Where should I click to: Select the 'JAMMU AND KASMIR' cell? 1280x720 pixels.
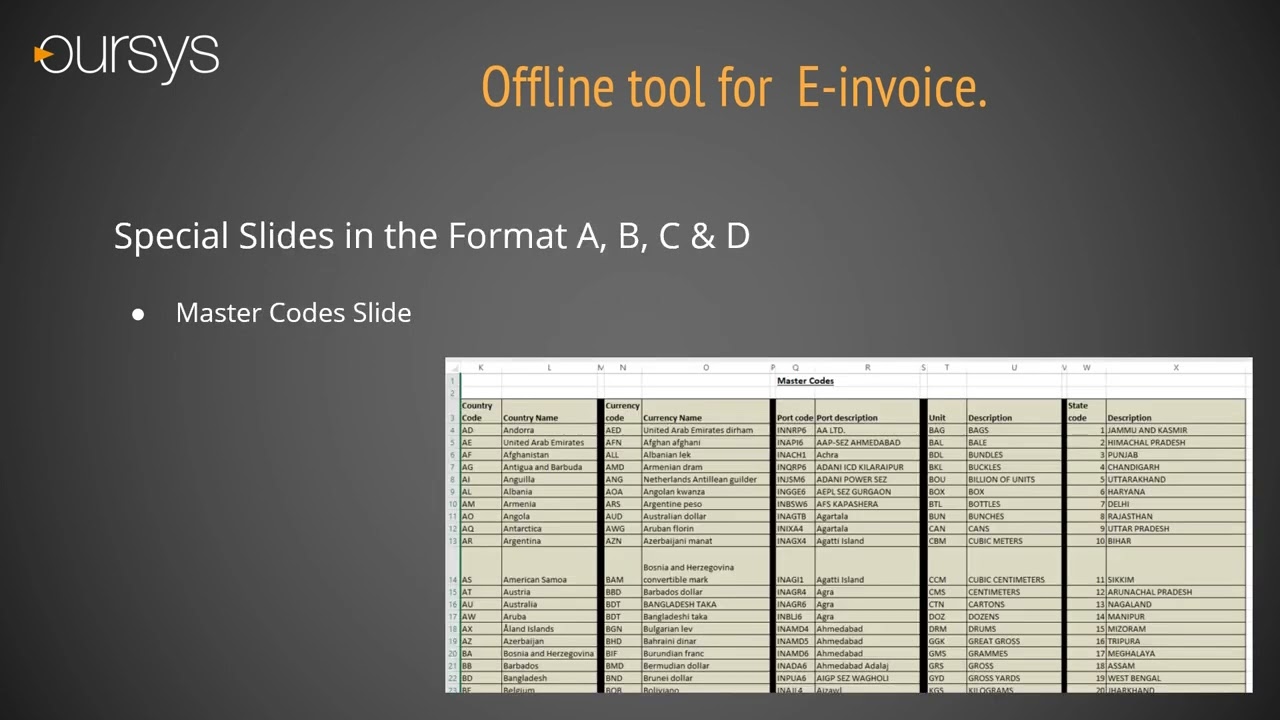tap(1176, 430)
